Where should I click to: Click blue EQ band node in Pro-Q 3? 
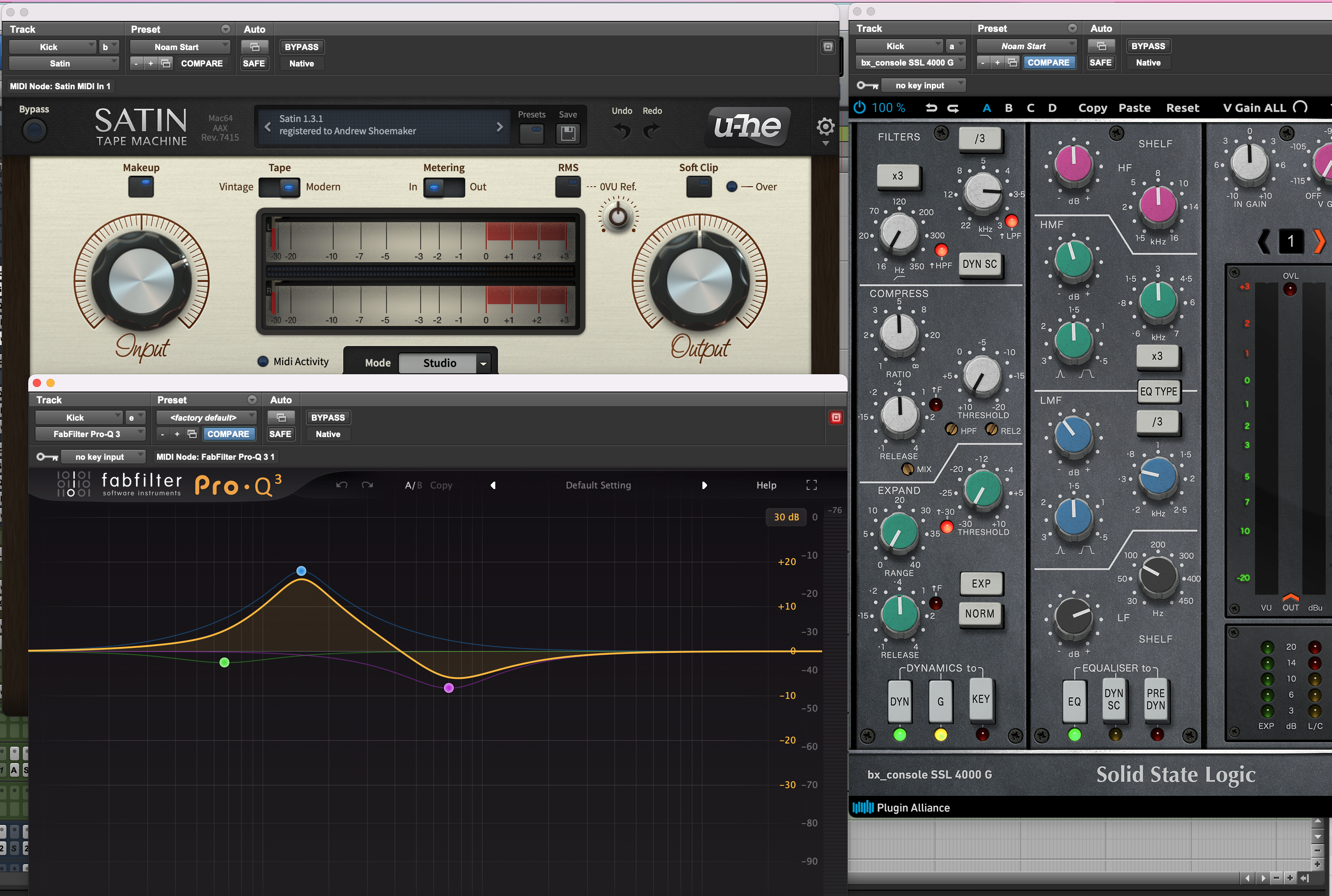coord(301,570)
